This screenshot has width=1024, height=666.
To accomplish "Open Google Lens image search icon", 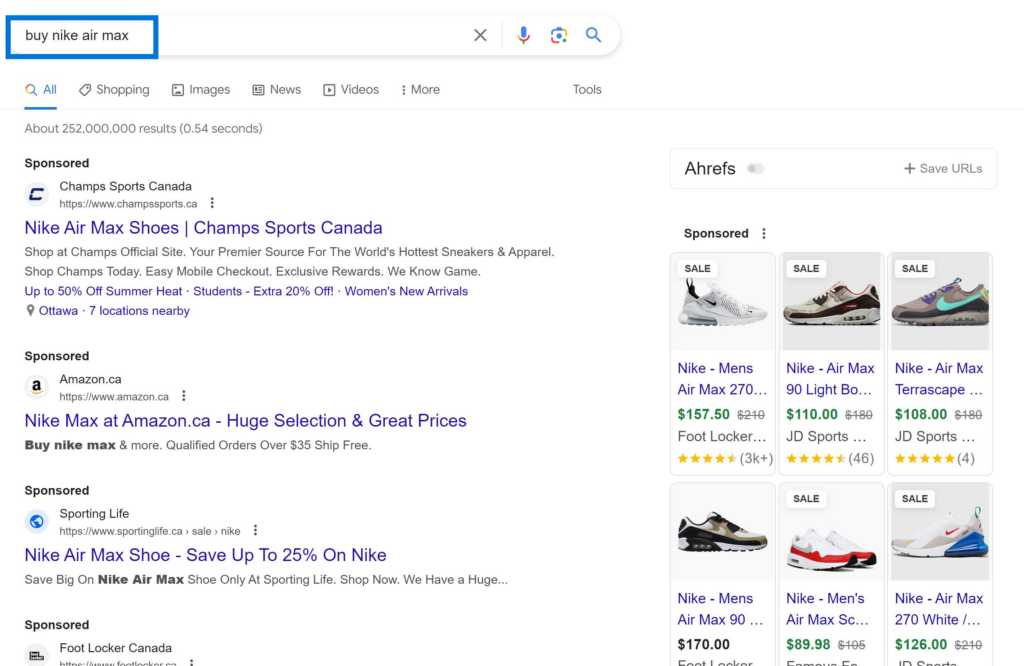I will [558, 34].
